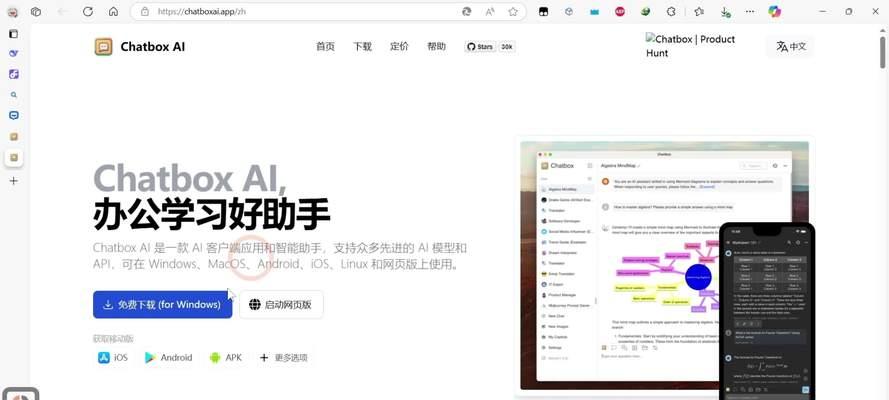Viewport: 889px width, 400px height.
Task: Open the downloads arrow icon in toolbar
Action: (725, 11)
